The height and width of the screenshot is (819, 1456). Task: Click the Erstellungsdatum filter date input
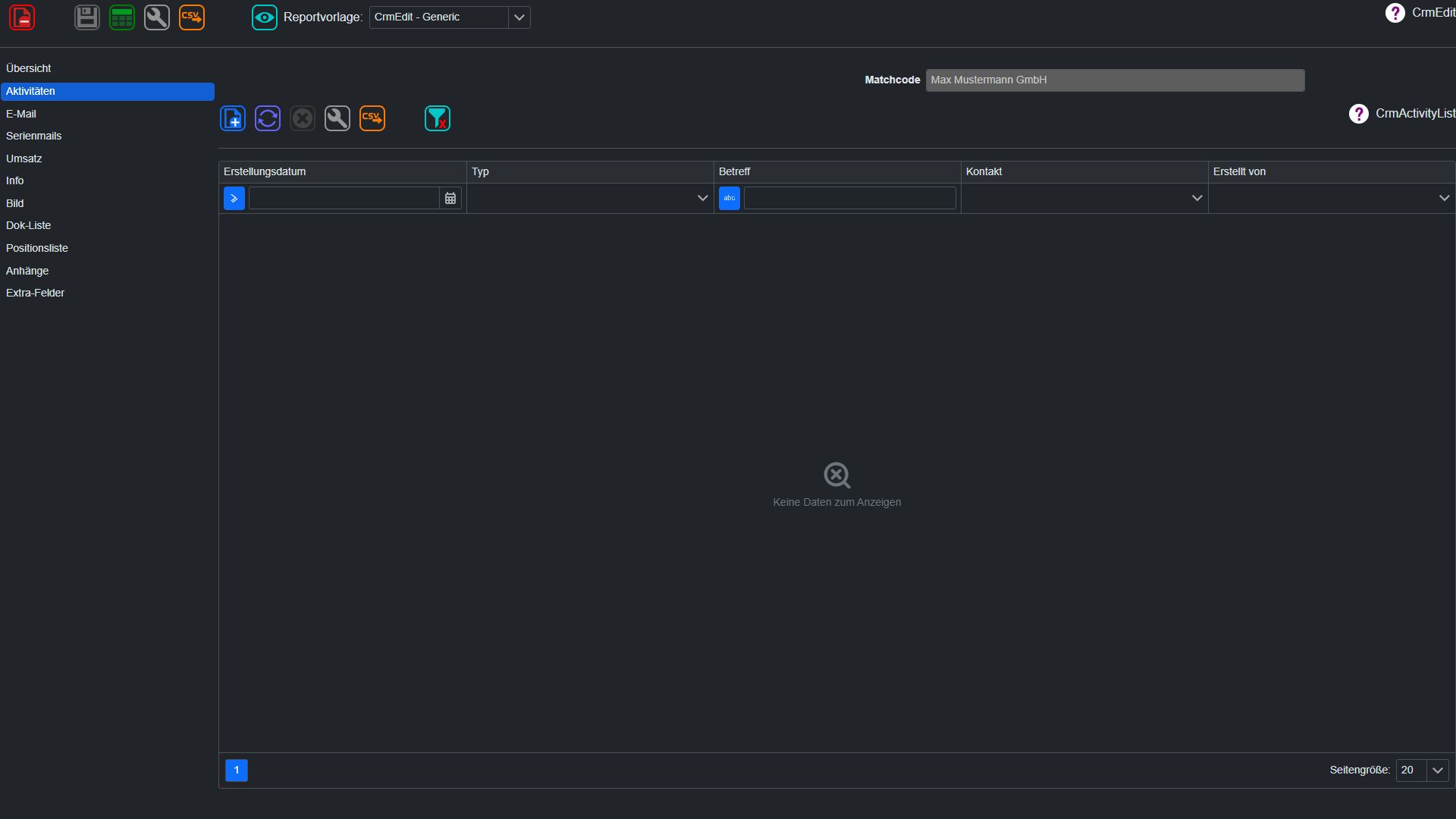344,199
